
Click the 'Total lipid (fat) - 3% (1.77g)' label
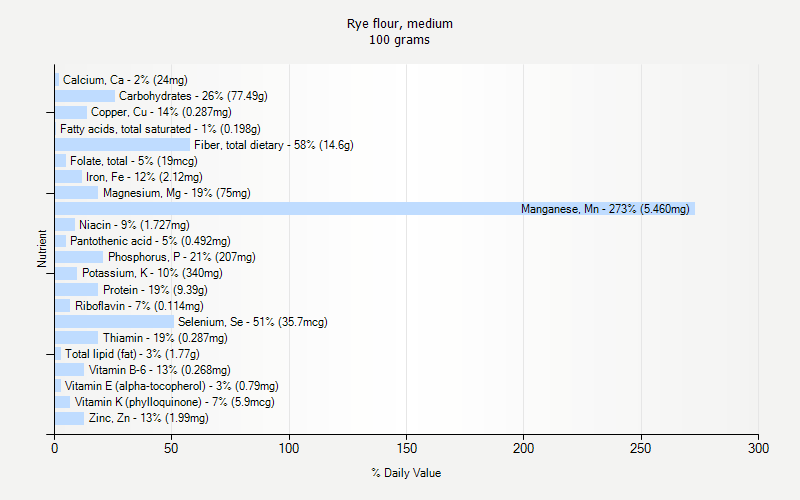pos(132,354)
